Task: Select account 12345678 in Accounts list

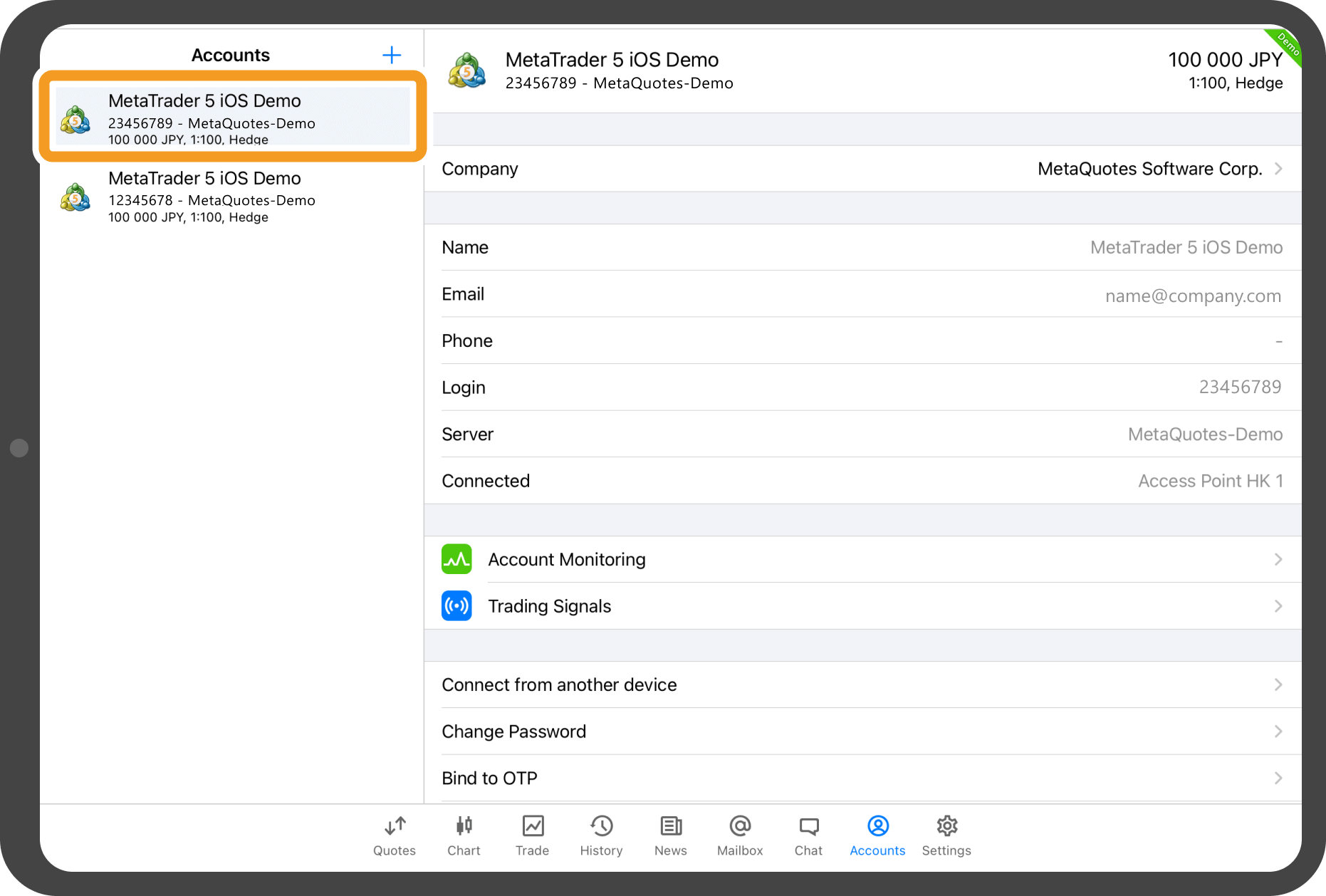Action: point(231,197)
